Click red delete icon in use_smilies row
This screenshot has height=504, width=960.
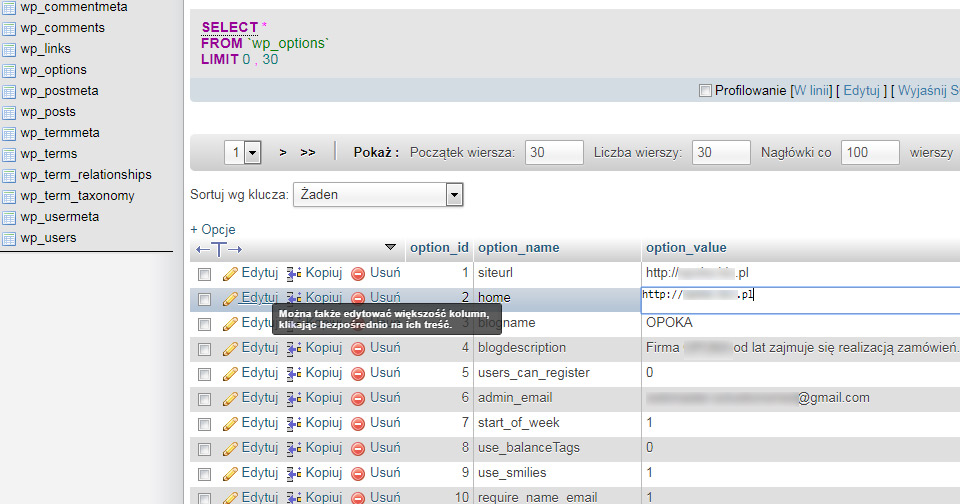tap(358, 474)
